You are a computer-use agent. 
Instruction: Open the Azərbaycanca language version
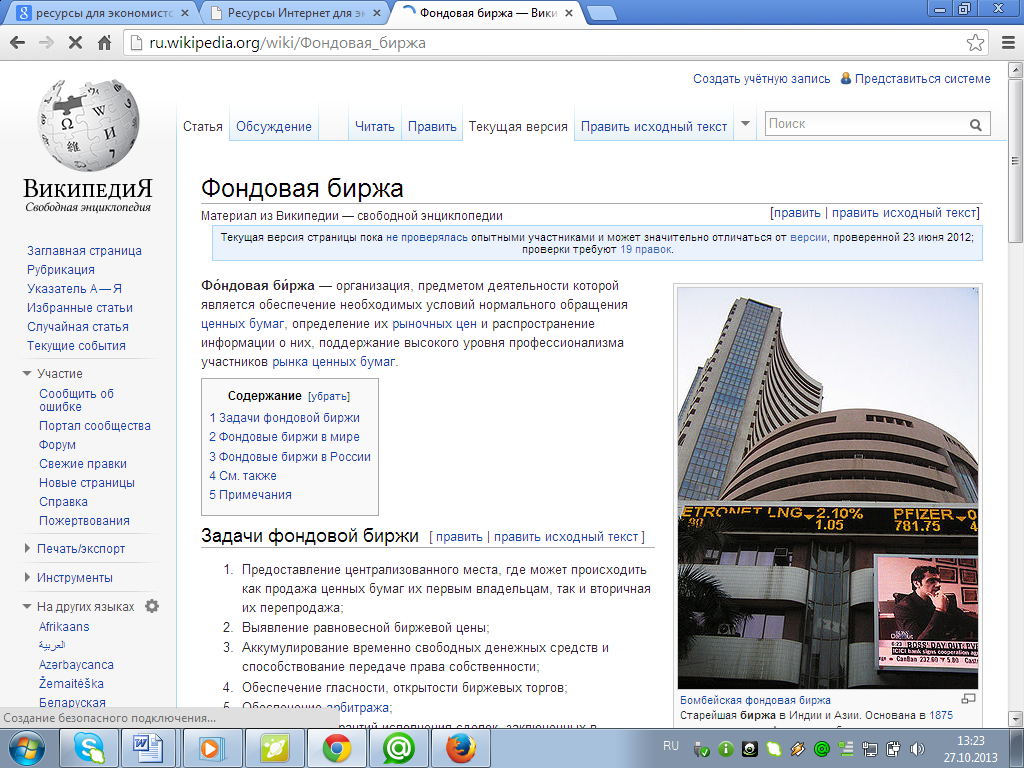pyautogui.click(x=76, y=664)
